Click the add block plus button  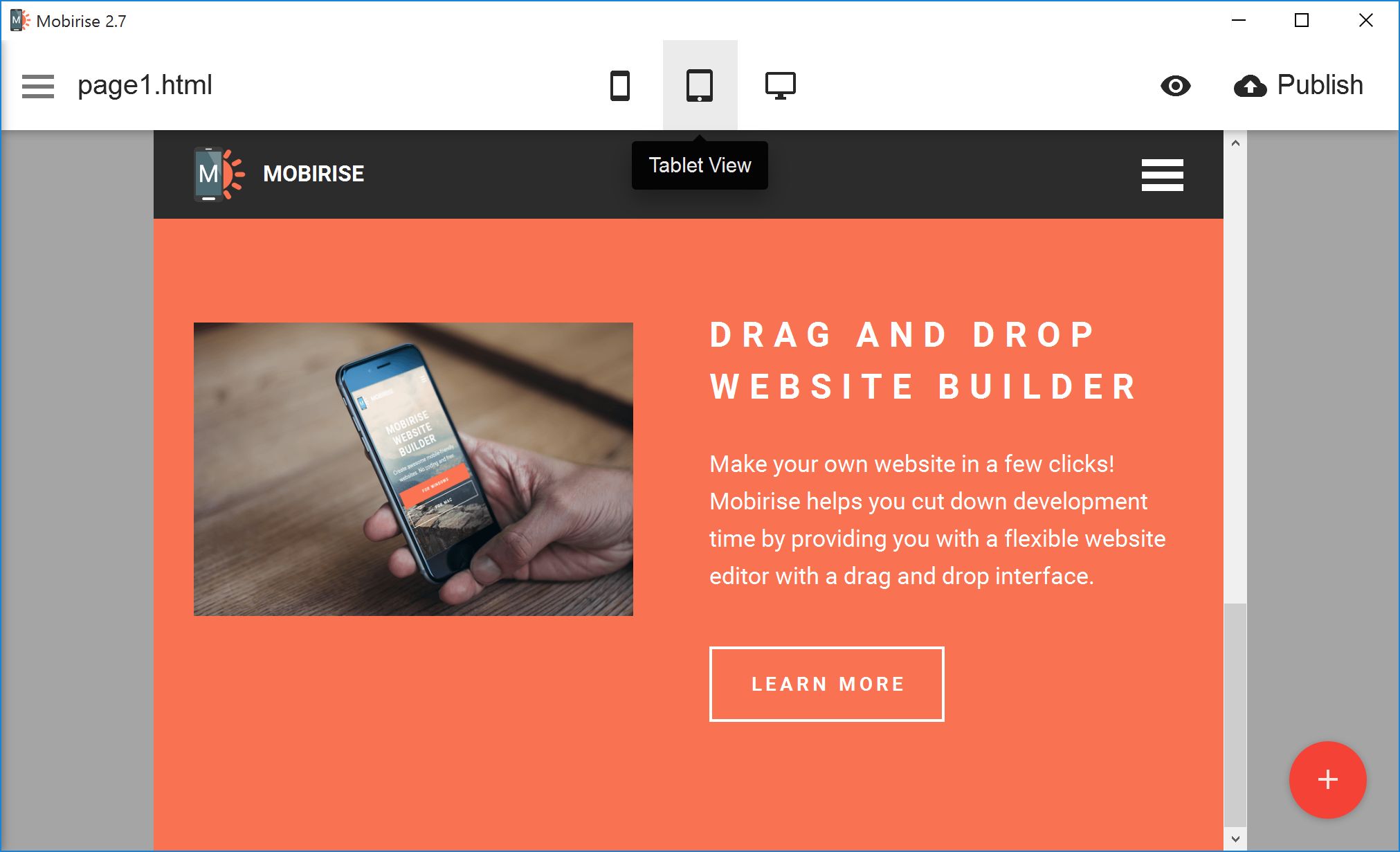point(1329,781)
